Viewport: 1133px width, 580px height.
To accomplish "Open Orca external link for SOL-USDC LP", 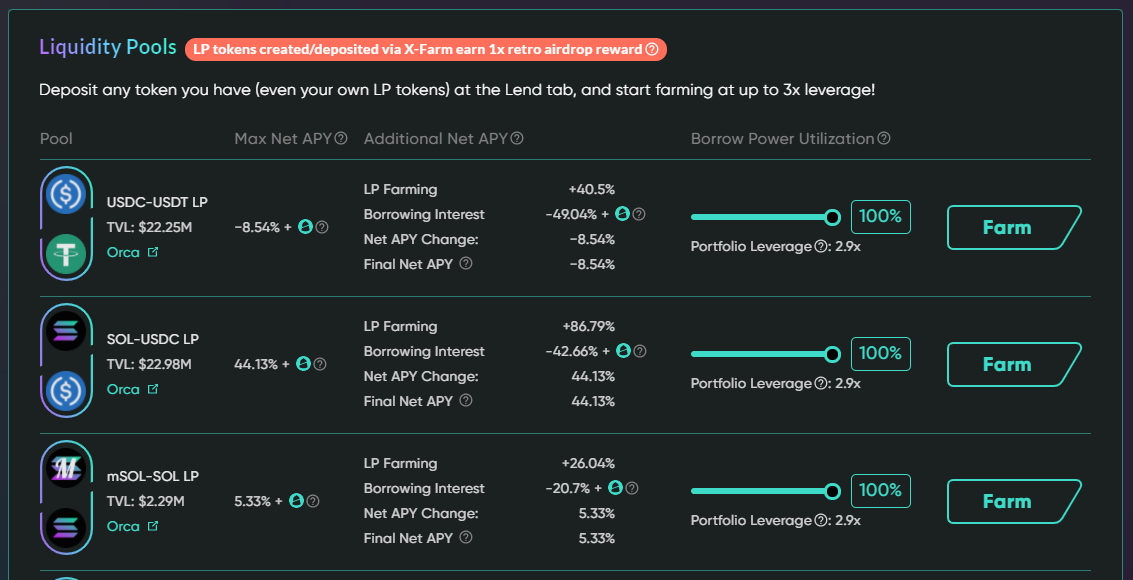I will click(x=152, y=389).
